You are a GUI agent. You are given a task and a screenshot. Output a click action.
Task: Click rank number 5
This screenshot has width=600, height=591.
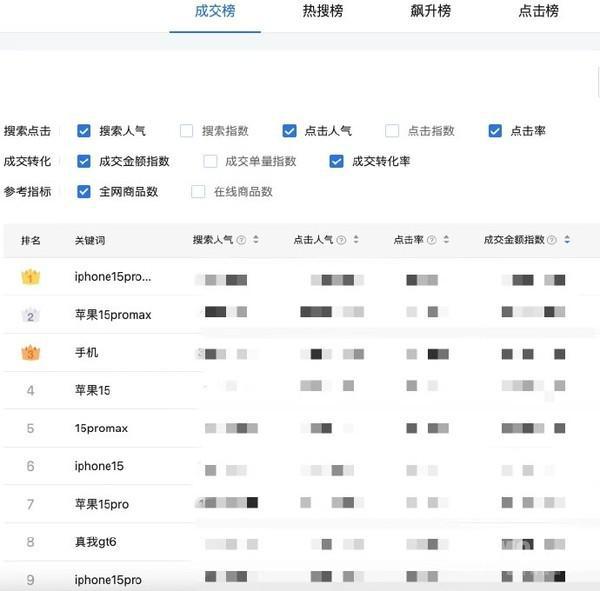click(31, 428)
